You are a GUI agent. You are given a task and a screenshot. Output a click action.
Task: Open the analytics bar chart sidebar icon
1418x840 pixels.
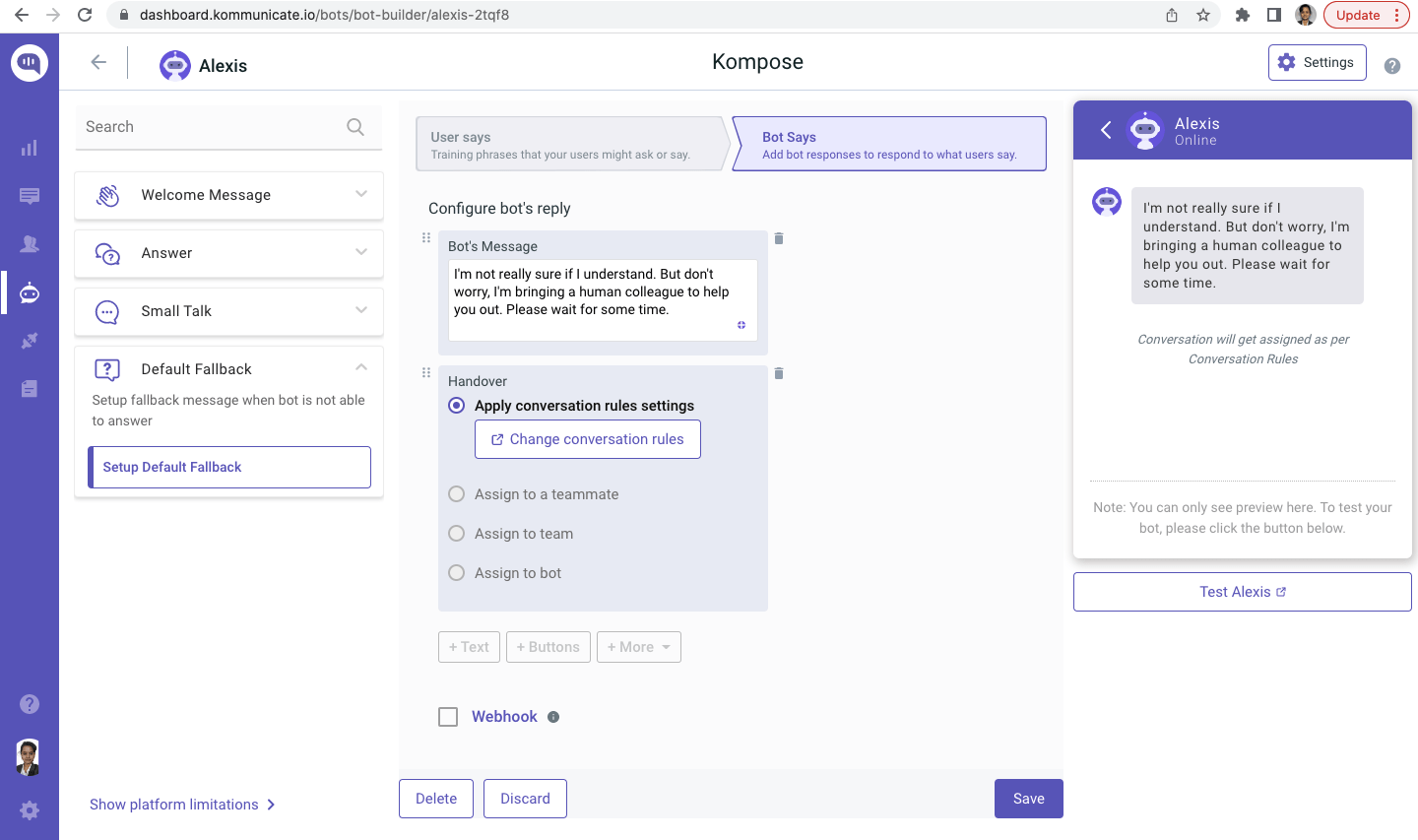pyautogui.click(x=30, y=148)
